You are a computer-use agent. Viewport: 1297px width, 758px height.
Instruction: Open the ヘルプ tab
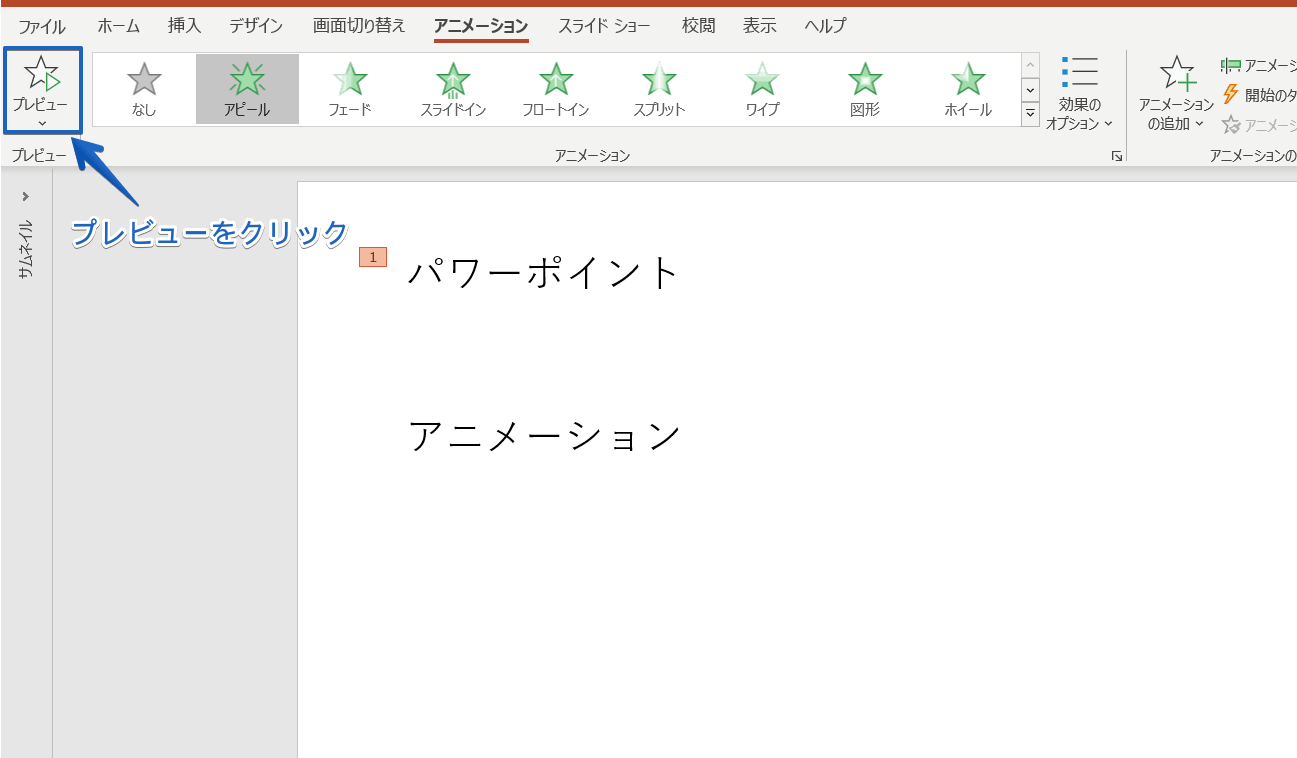[825, 26]
